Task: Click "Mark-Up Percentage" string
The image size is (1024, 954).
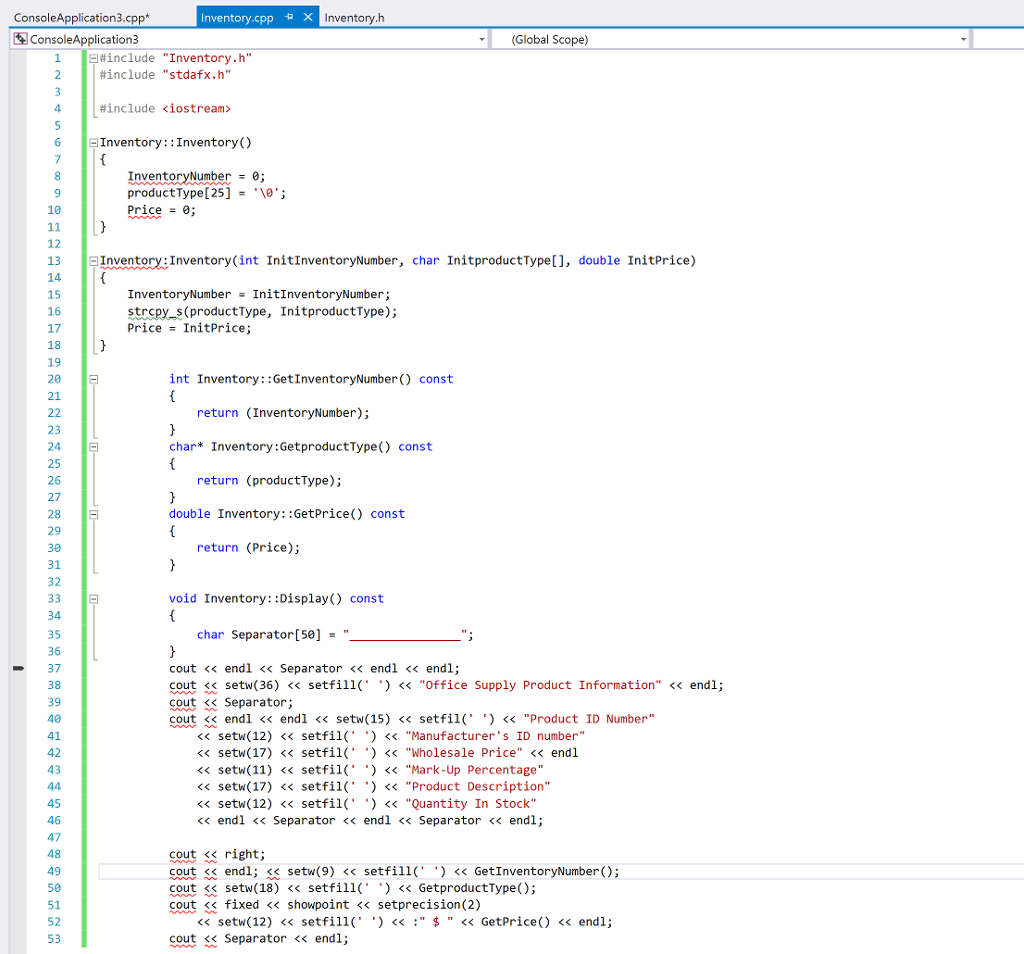Action: [x=474, y=770]
